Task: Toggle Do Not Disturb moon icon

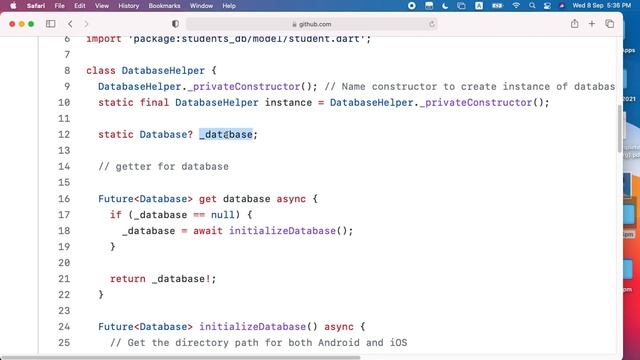Action: 445,6
